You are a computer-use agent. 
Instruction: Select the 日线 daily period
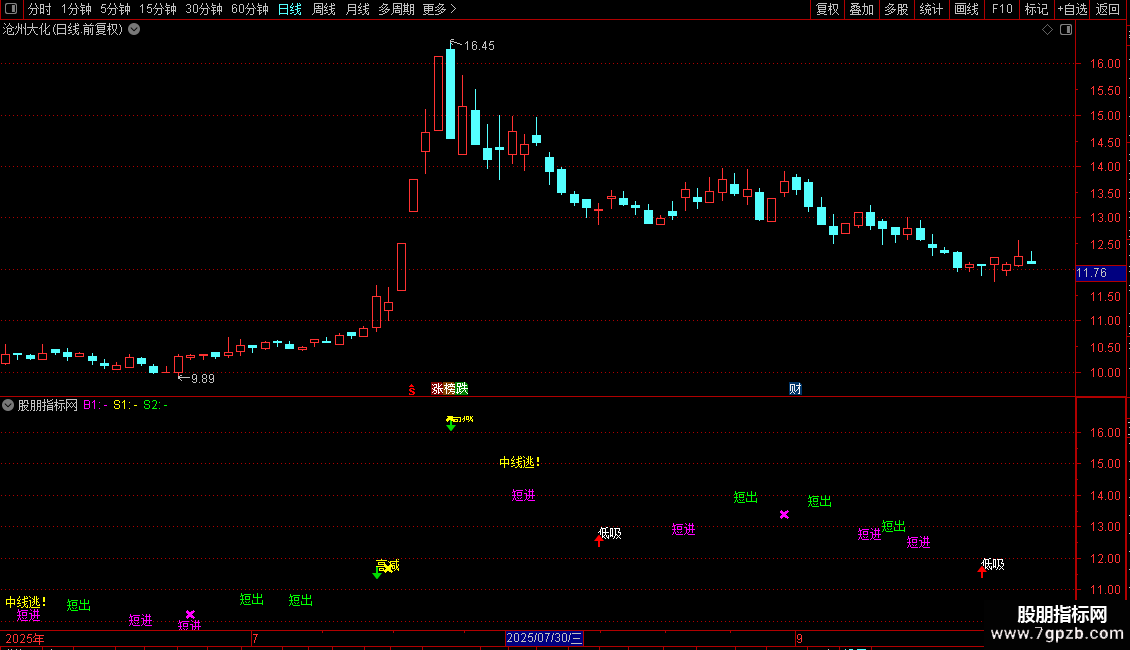click(x=290, y=9)
